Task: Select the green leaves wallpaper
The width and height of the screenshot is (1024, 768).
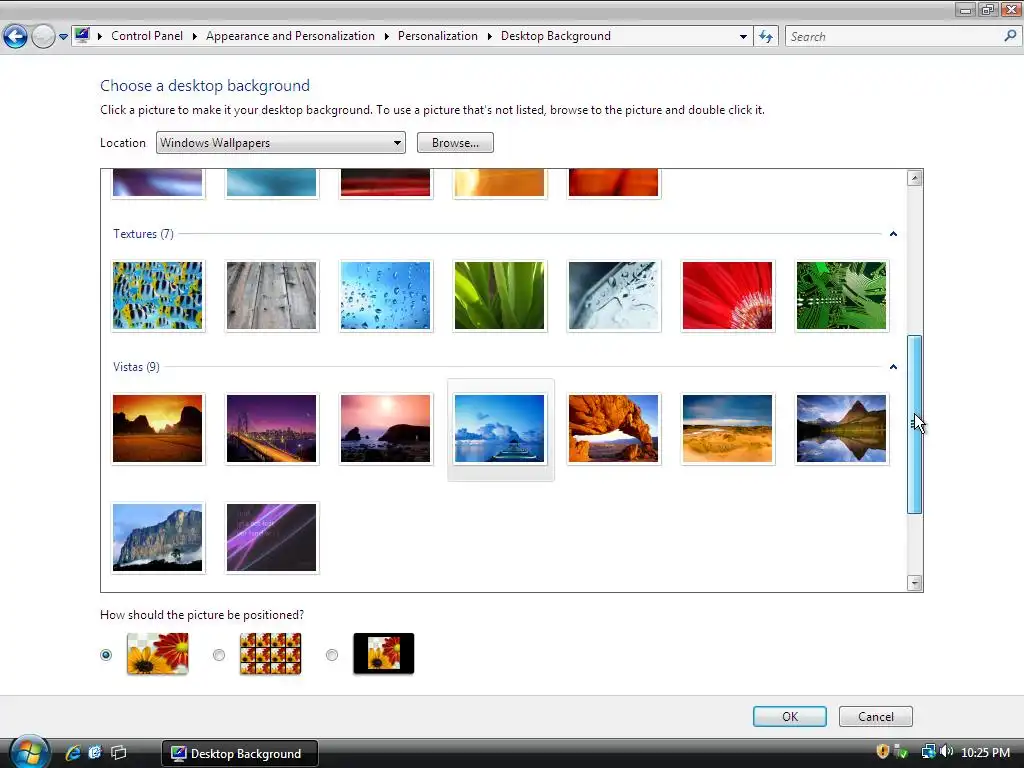Action: tap(500, 296)
